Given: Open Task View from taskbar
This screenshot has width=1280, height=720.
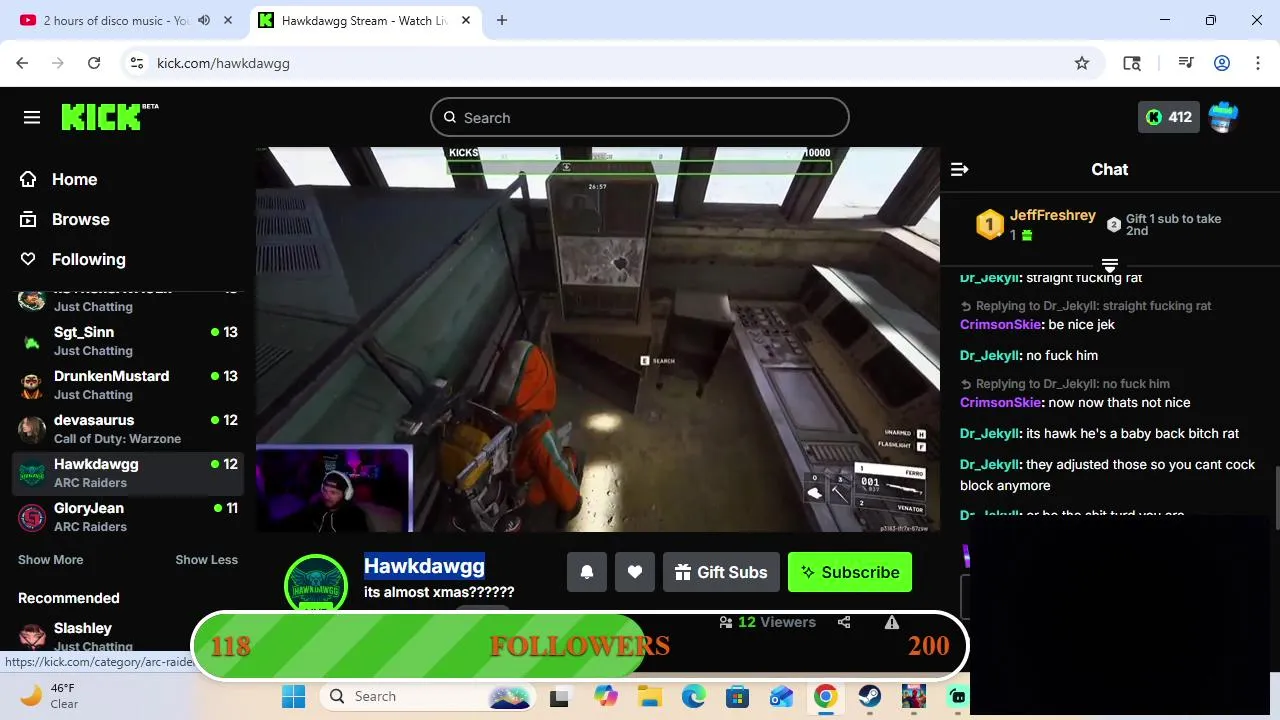Looking at the screenshot, I should click(x=560, y=696).
